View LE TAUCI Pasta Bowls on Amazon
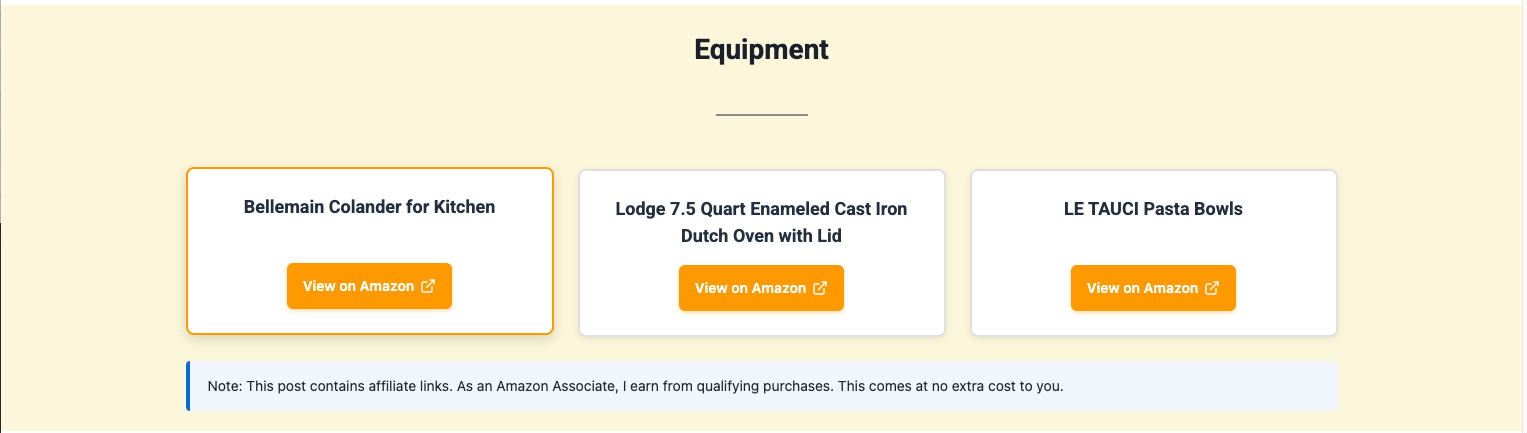 [1142, 288]
